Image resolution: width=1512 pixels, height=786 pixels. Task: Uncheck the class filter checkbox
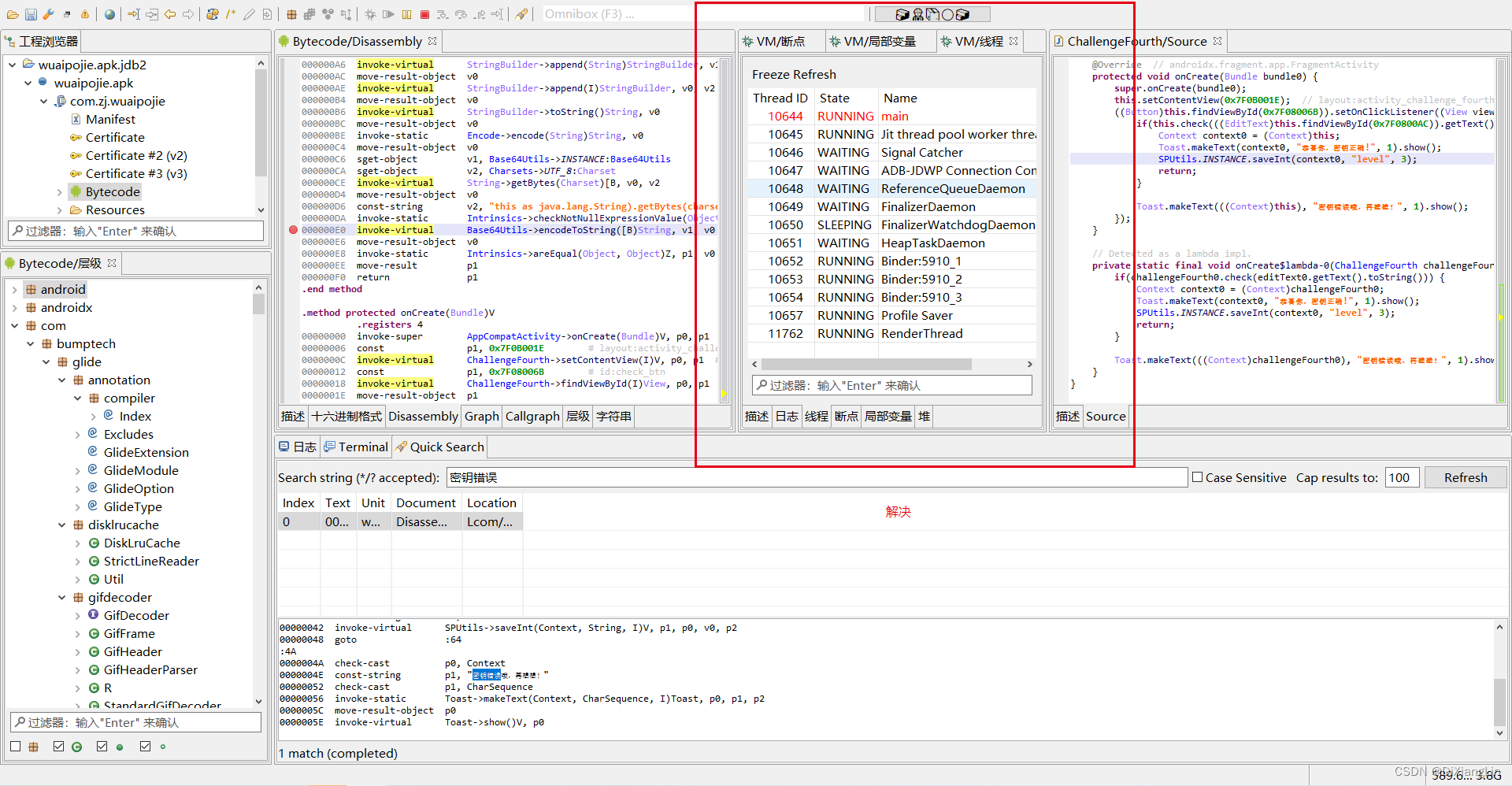click(x=58, y=746)
